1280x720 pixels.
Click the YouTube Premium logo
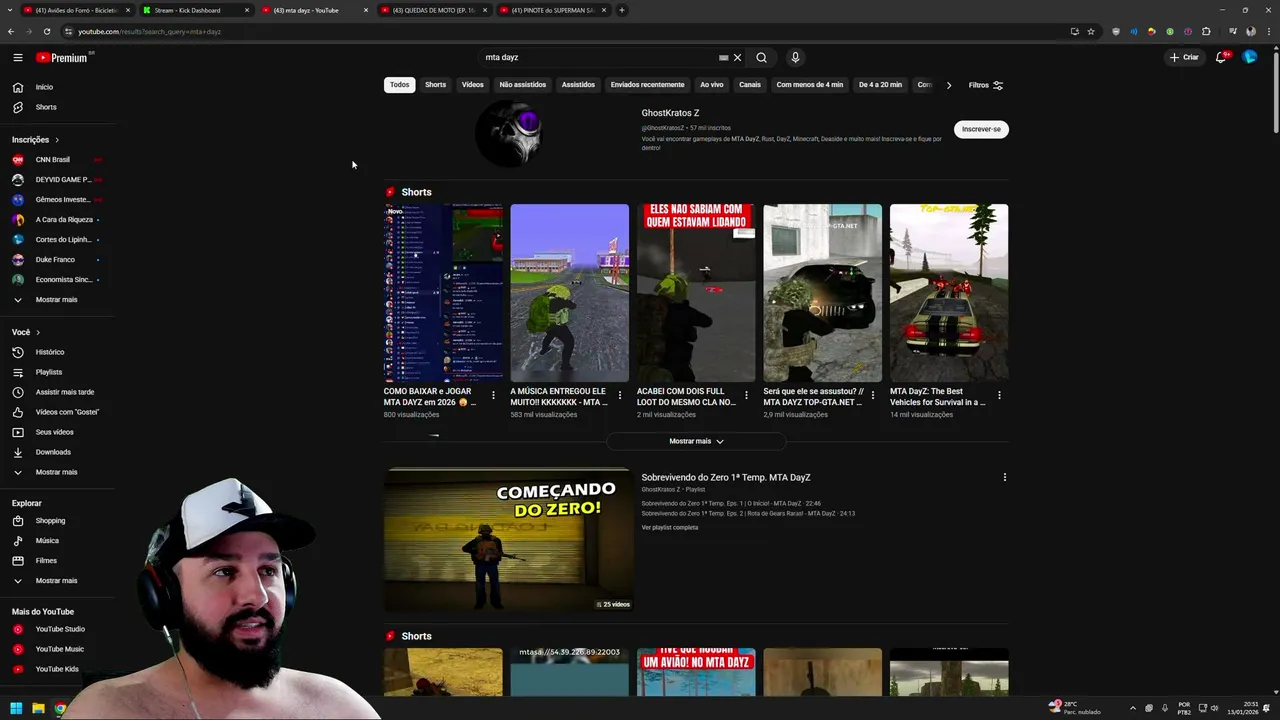pos(62,58)
